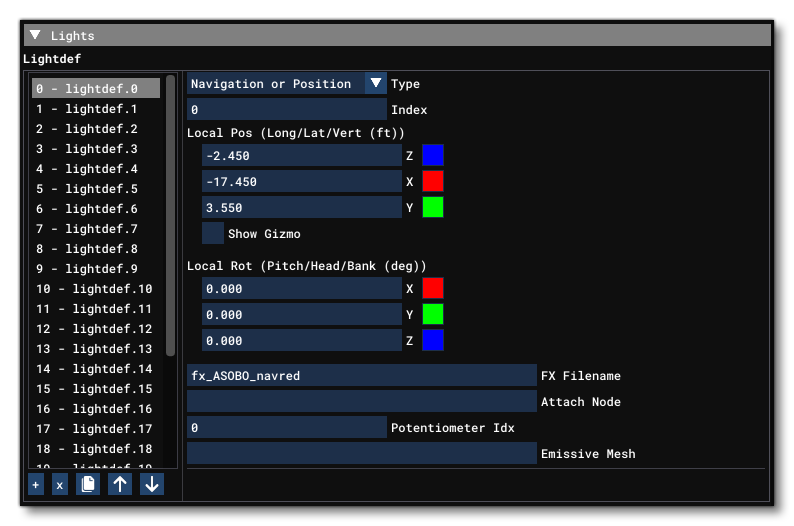The width and height of the screenshot is (794, 526).
Task: Click the green Y swatch under Local Pos
Action: pos(433,207)
